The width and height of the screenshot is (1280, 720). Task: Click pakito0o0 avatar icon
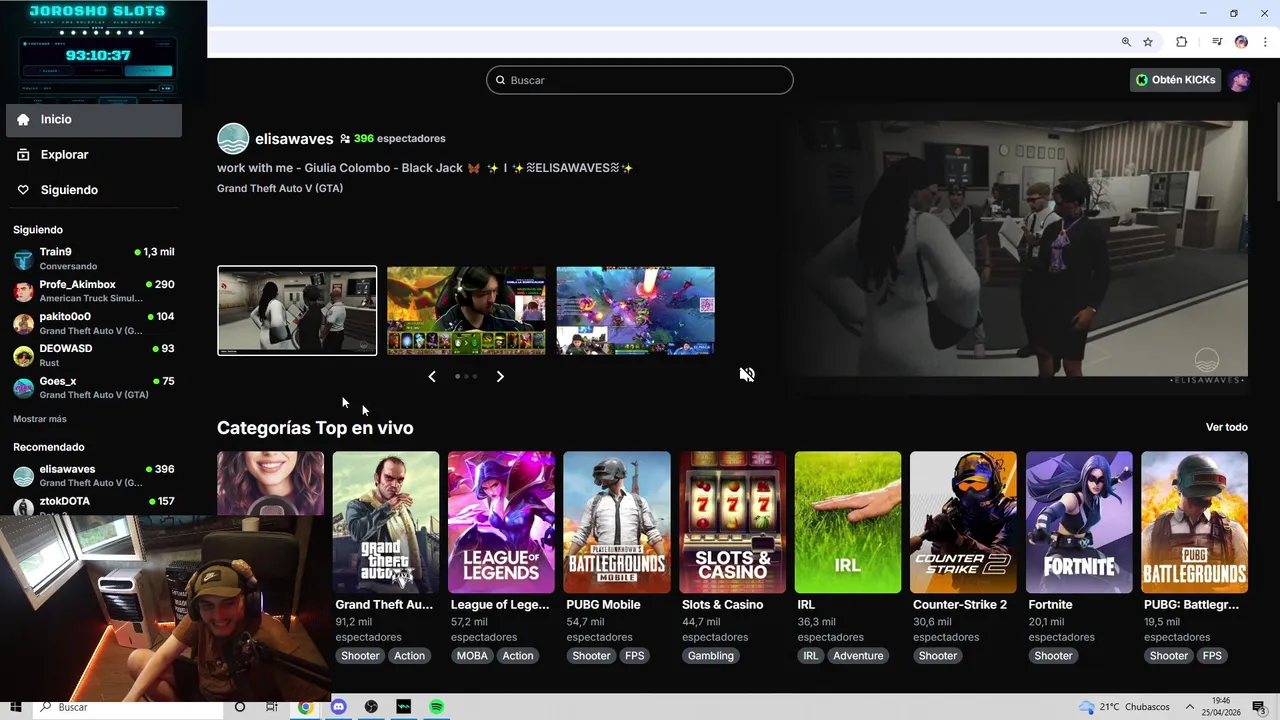click(23, 324)
